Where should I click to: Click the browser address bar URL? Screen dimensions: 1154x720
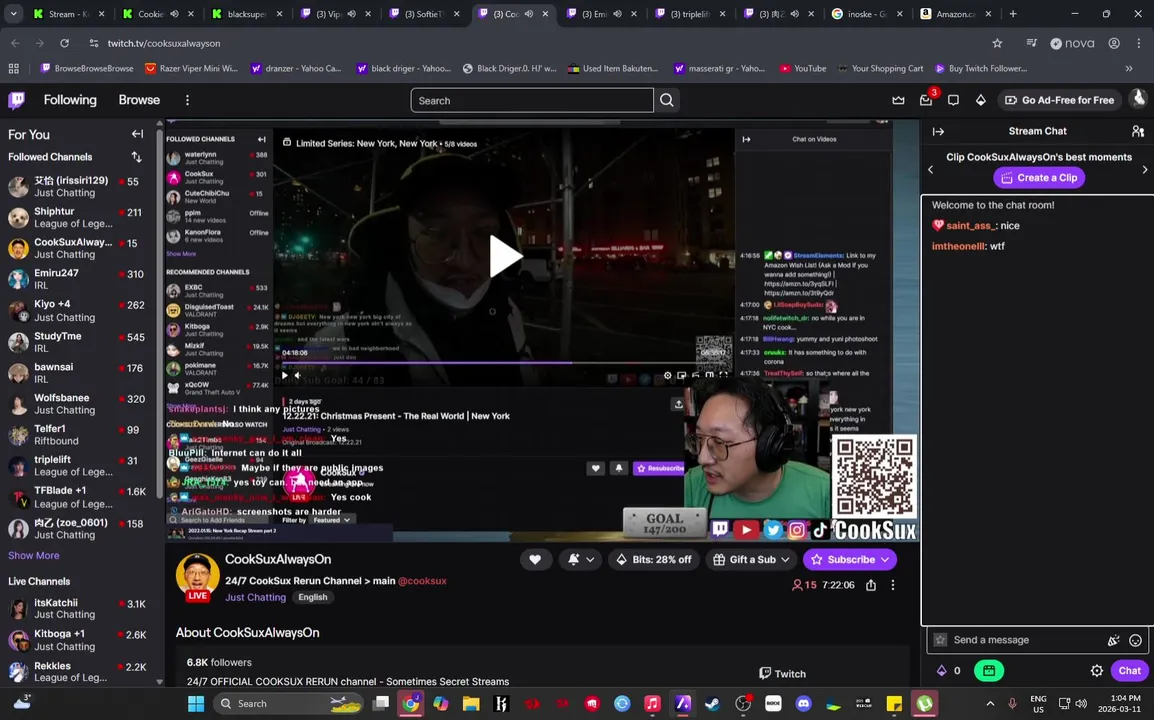click(x=164, y=43)
